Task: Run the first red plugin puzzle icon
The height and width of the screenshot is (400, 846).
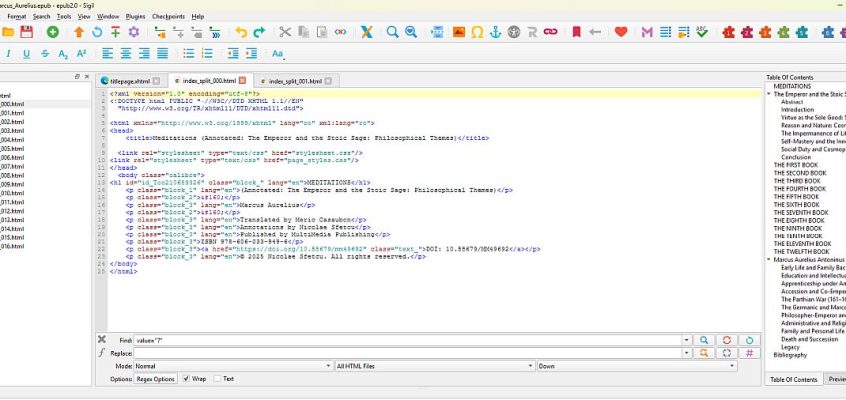Action: [x=728, y=32]
